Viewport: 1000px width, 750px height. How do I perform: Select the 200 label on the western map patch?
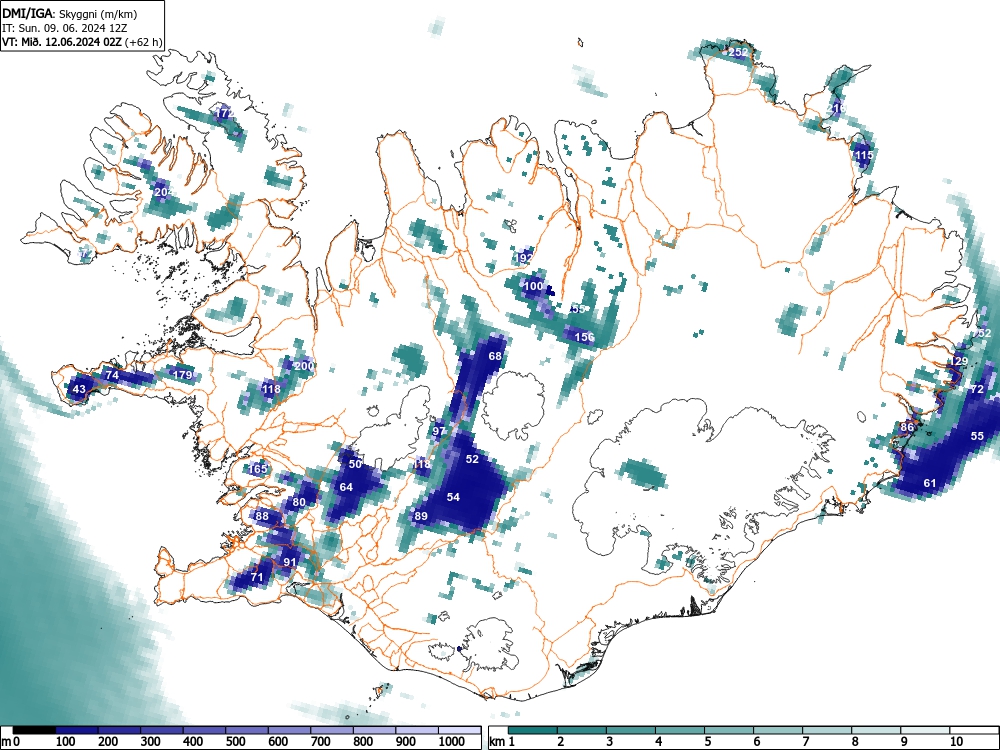coord(304,366)
